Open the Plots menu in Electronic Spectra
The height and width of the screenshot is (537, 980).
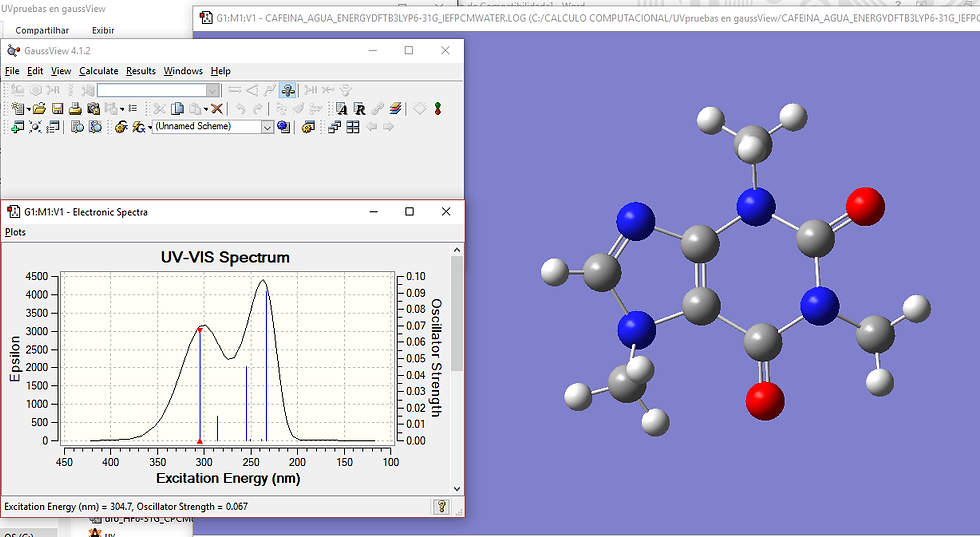(x=15, y=232)
